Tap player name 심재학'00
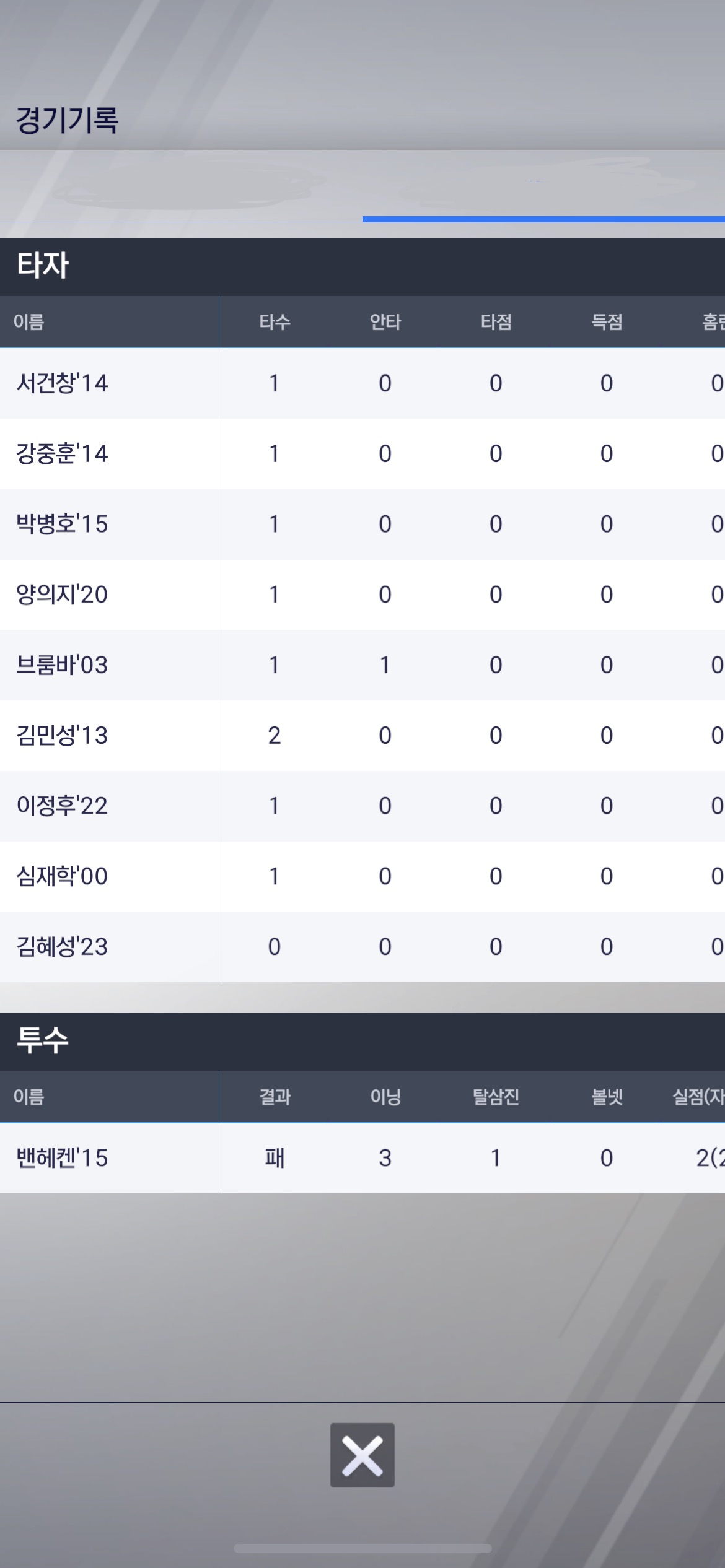725x1568 pixels. click(62, 876)
